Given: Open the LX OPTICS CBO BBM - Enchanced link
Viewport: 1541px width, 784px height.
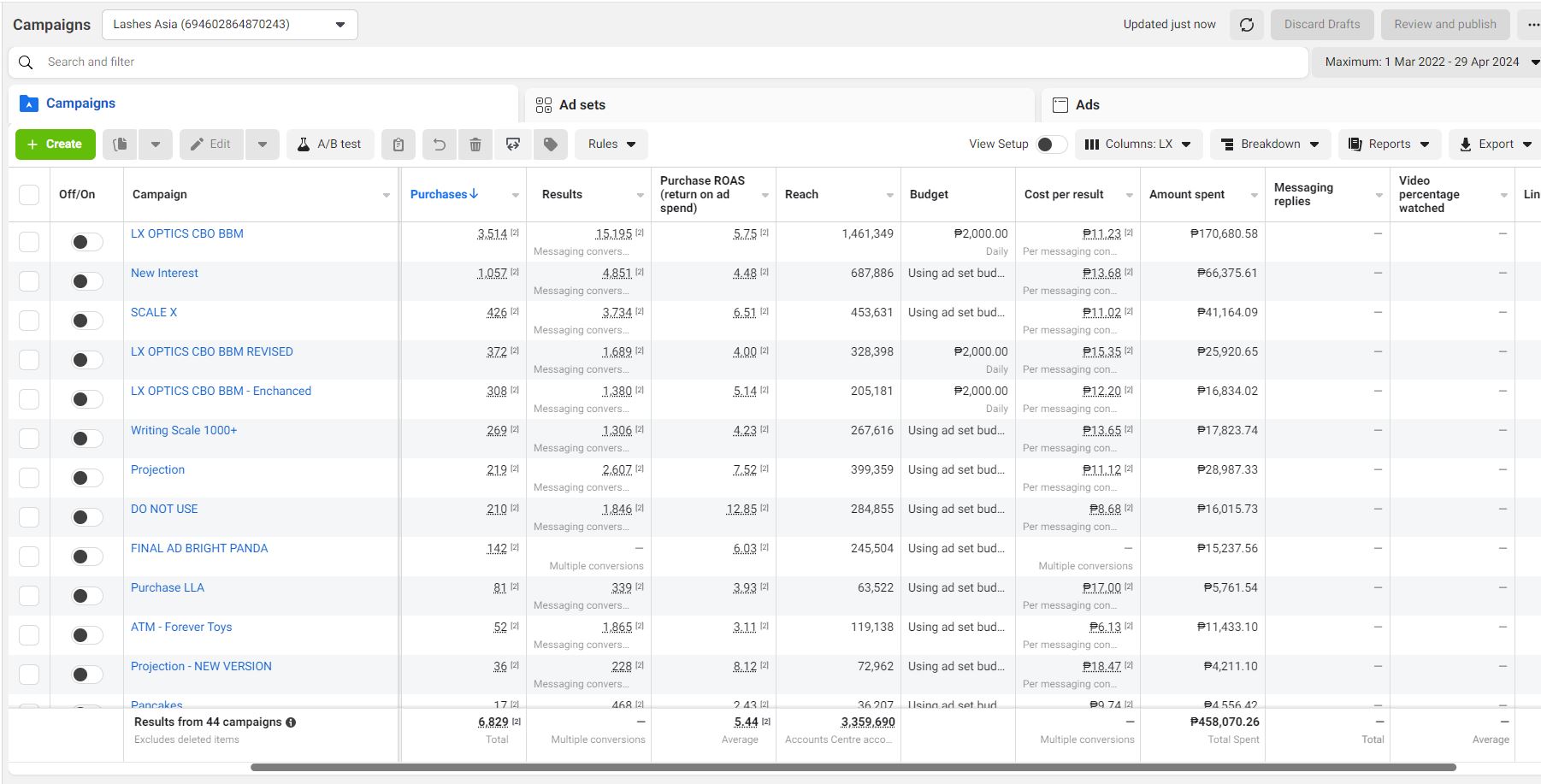Looking at the screenshot, I should pos(221,392).
